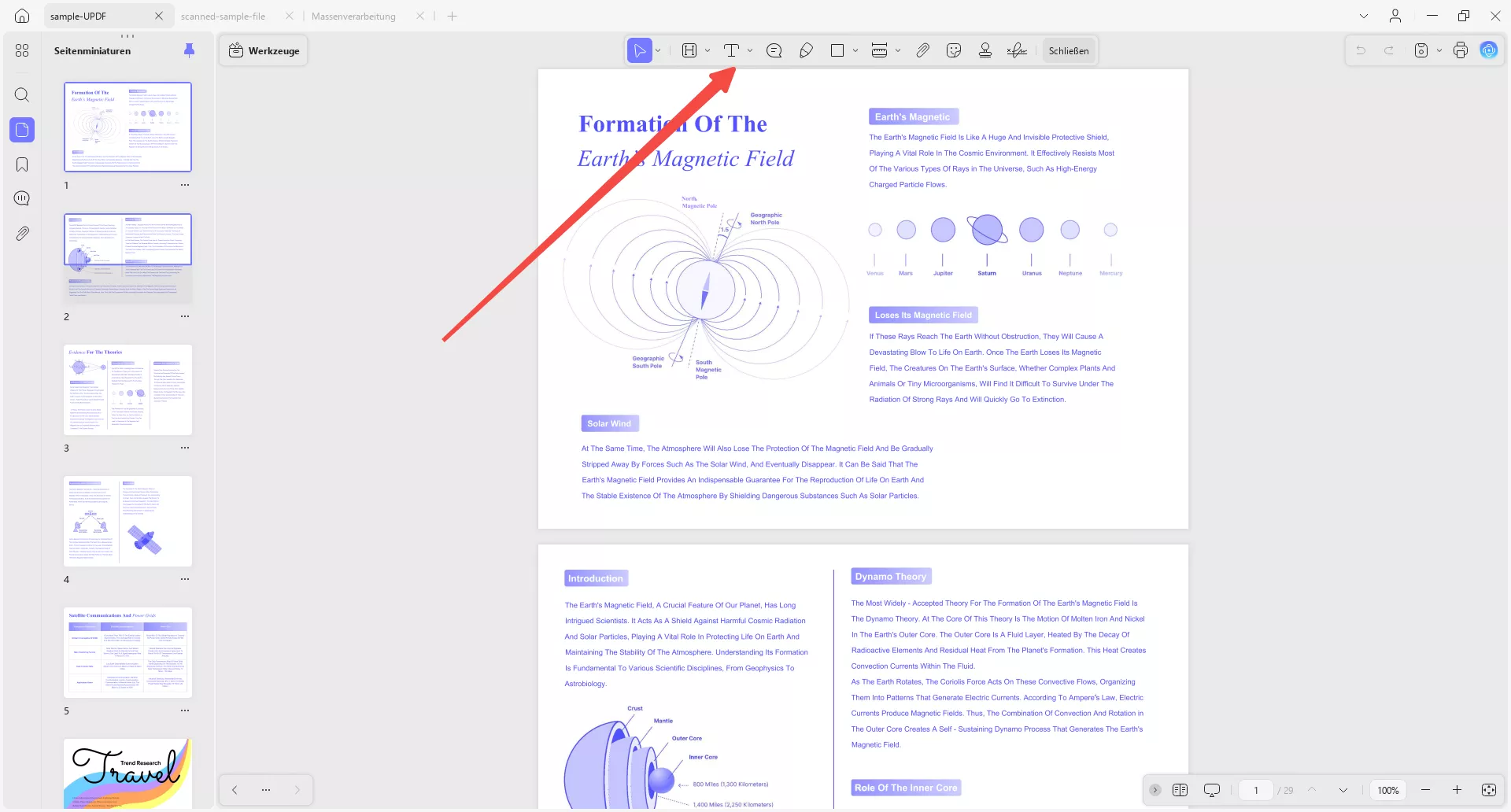
Task: Select page 3 thumbnail
Action: click(x=127, y=389)
